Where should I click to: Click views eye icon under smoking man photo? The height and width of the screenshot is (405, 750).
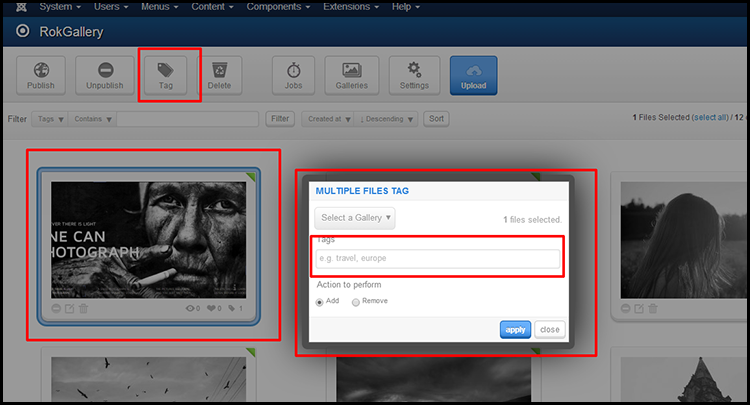point(190,308)
